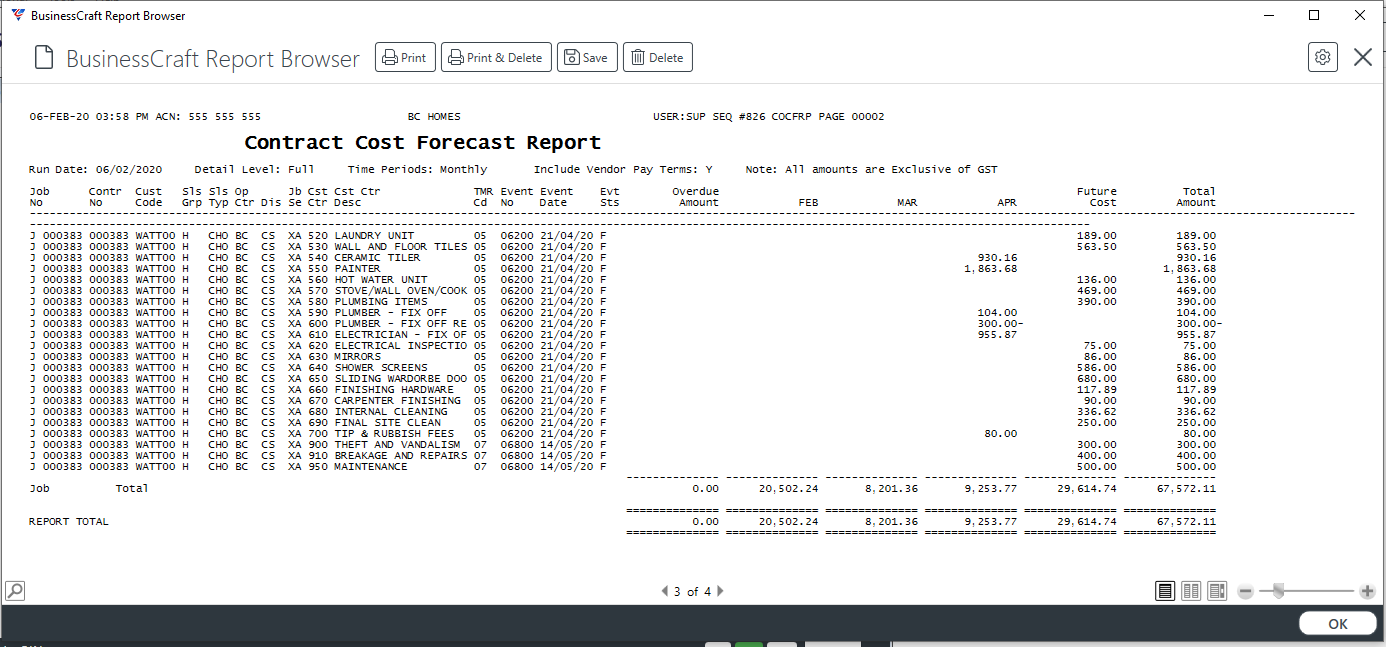Select the FINAL SITE CLEAN description
Viewport: 1386px width, 647px height.
pyautogui.click(x=387, y=422)
